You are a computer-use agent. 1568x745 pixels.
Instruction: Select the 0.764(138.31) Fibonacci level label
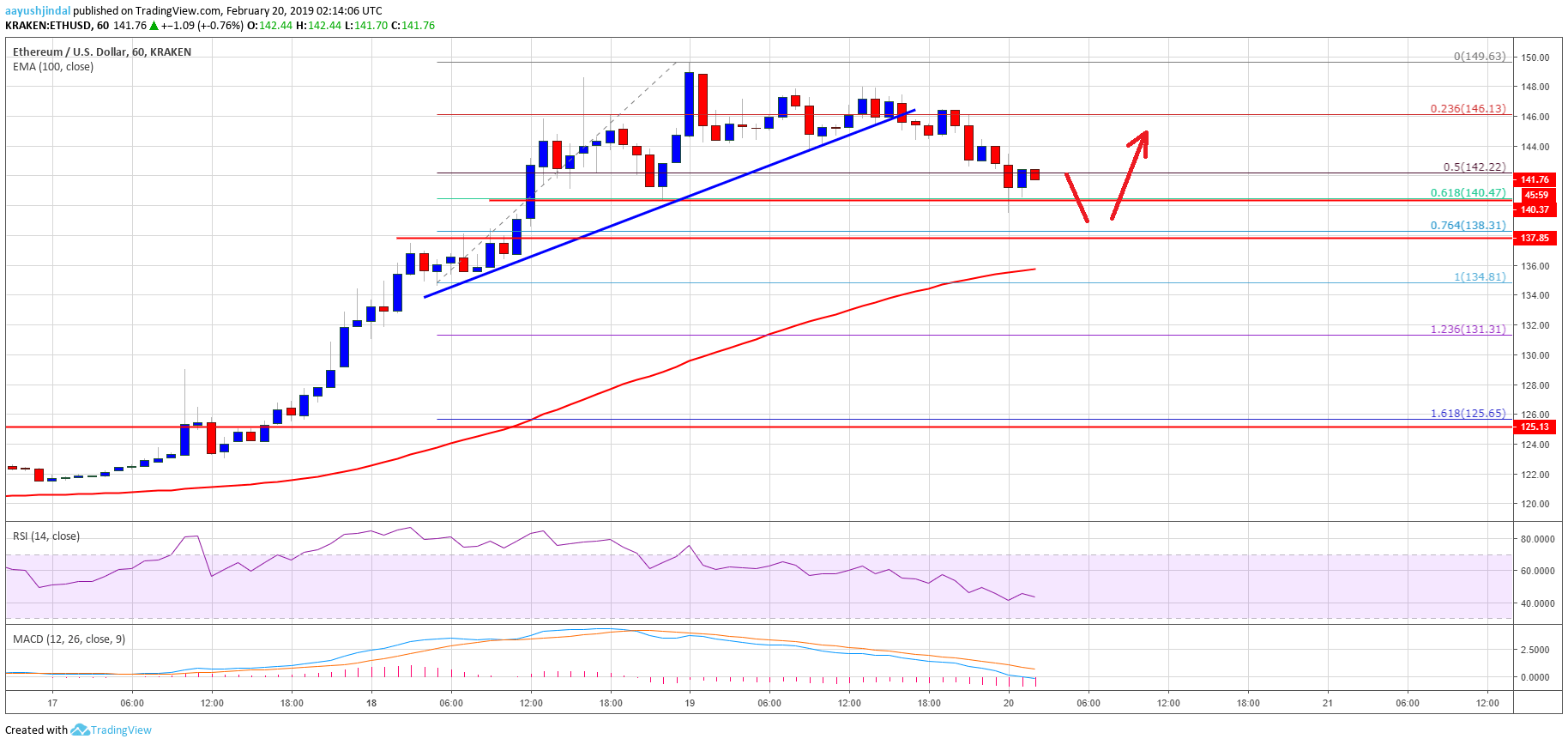tap(1468, 225)
